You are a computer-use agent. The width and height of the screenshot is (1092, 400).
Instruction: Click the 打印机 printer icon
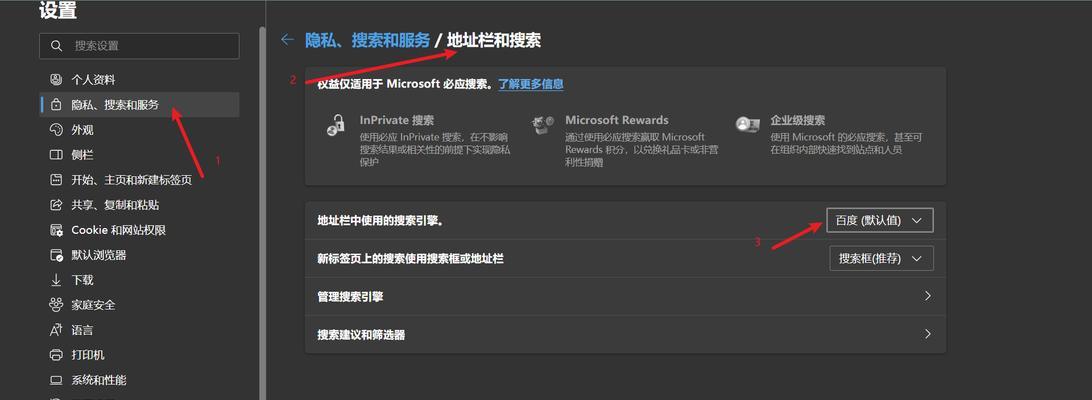pyautogui.click(x=56, y=355)
